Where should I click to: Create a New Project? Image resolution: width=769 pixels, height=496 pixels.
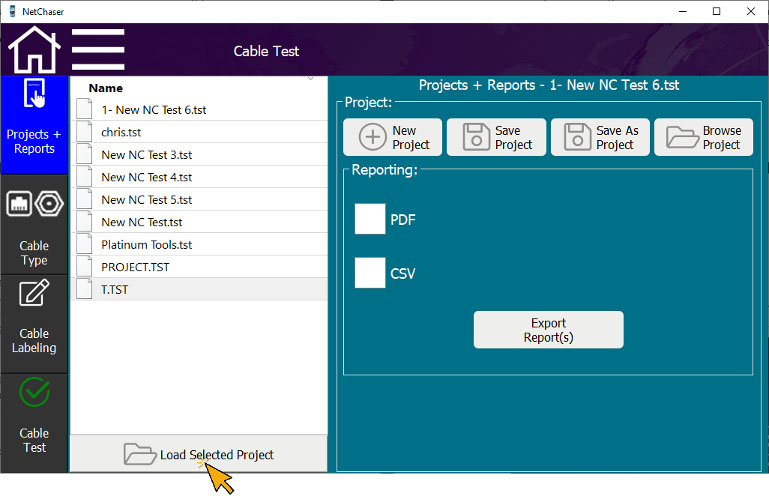click(393, 137)
